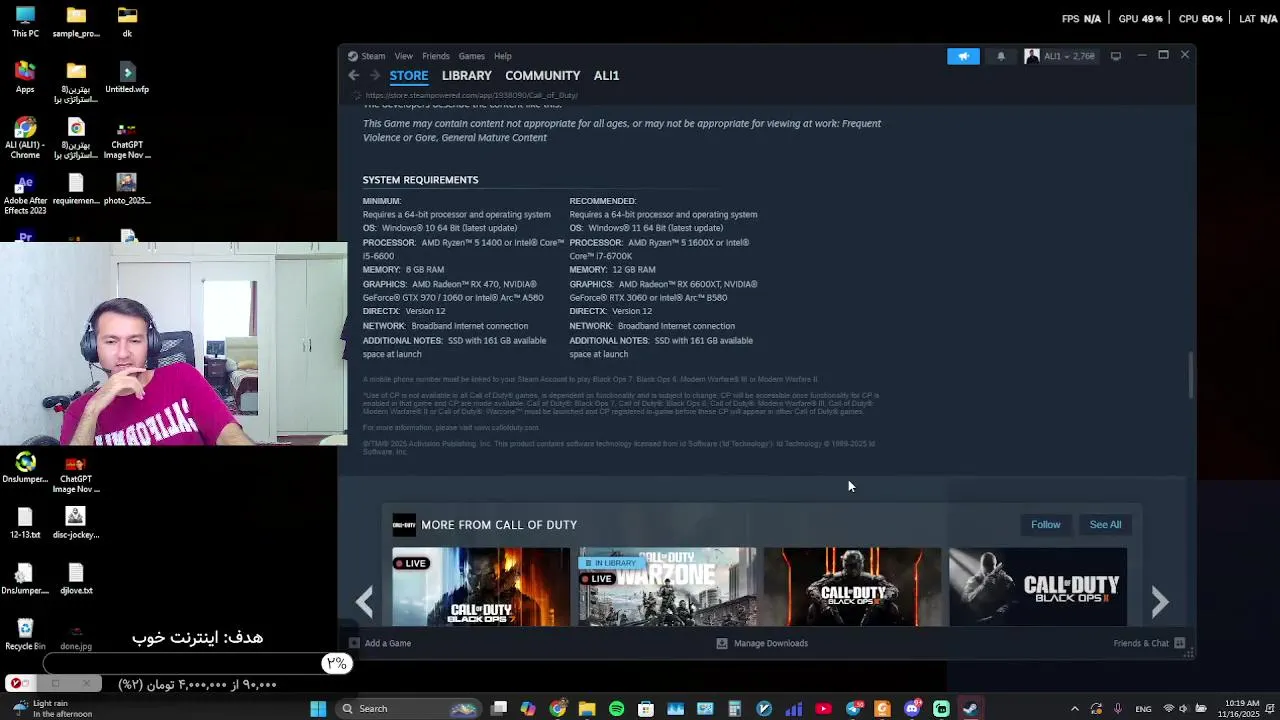This screenshot has height=720, width=1280.
Task: Click Add a Game
Action: (x=380, y=643)
